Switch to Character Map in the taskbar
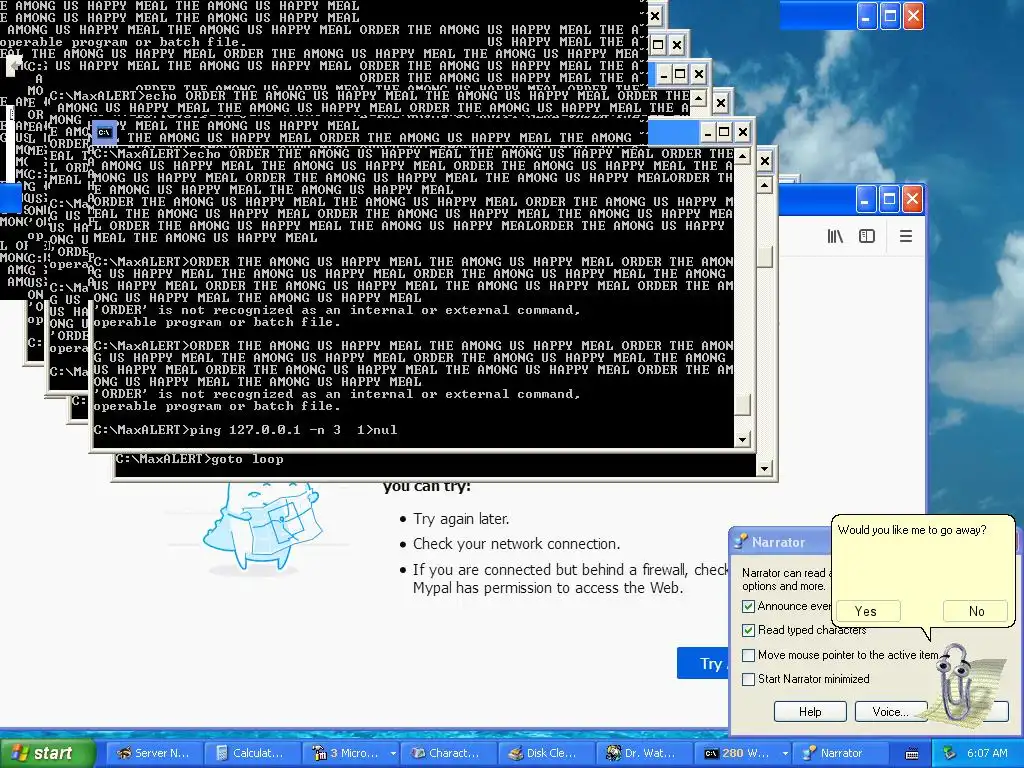The height and width of the screenshot is (768, 1024). [448, 753]
